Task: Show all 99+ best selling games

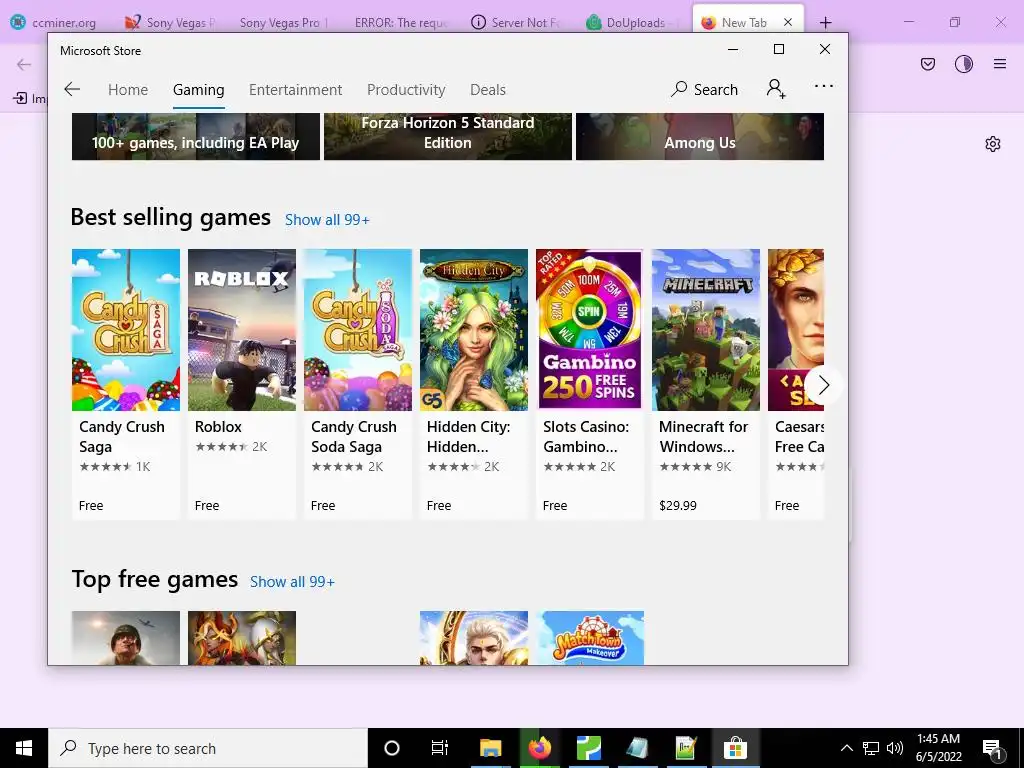Action: click(327, 220)
